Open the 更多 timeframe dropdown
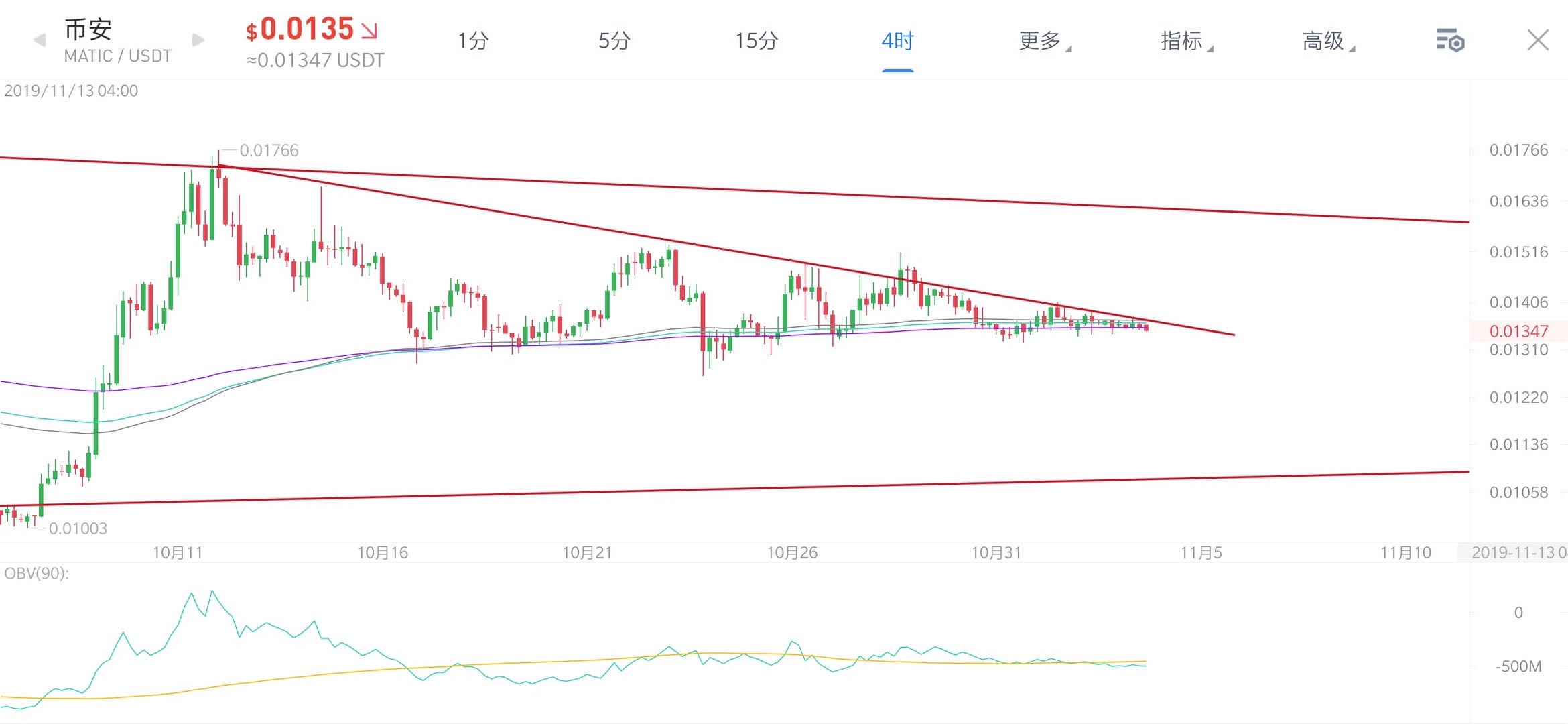This screenshot has height=724, width=1568. 1045,41
